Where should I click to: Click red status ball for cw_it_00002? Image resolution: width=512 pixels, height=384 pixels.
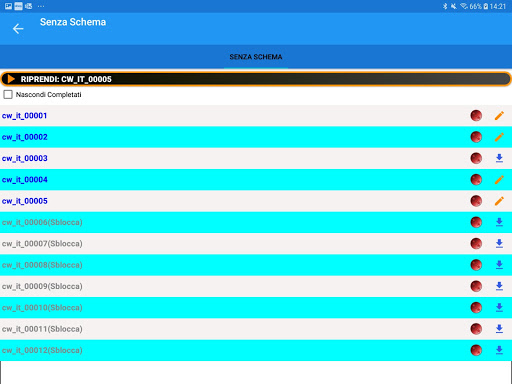coord(476,137)
